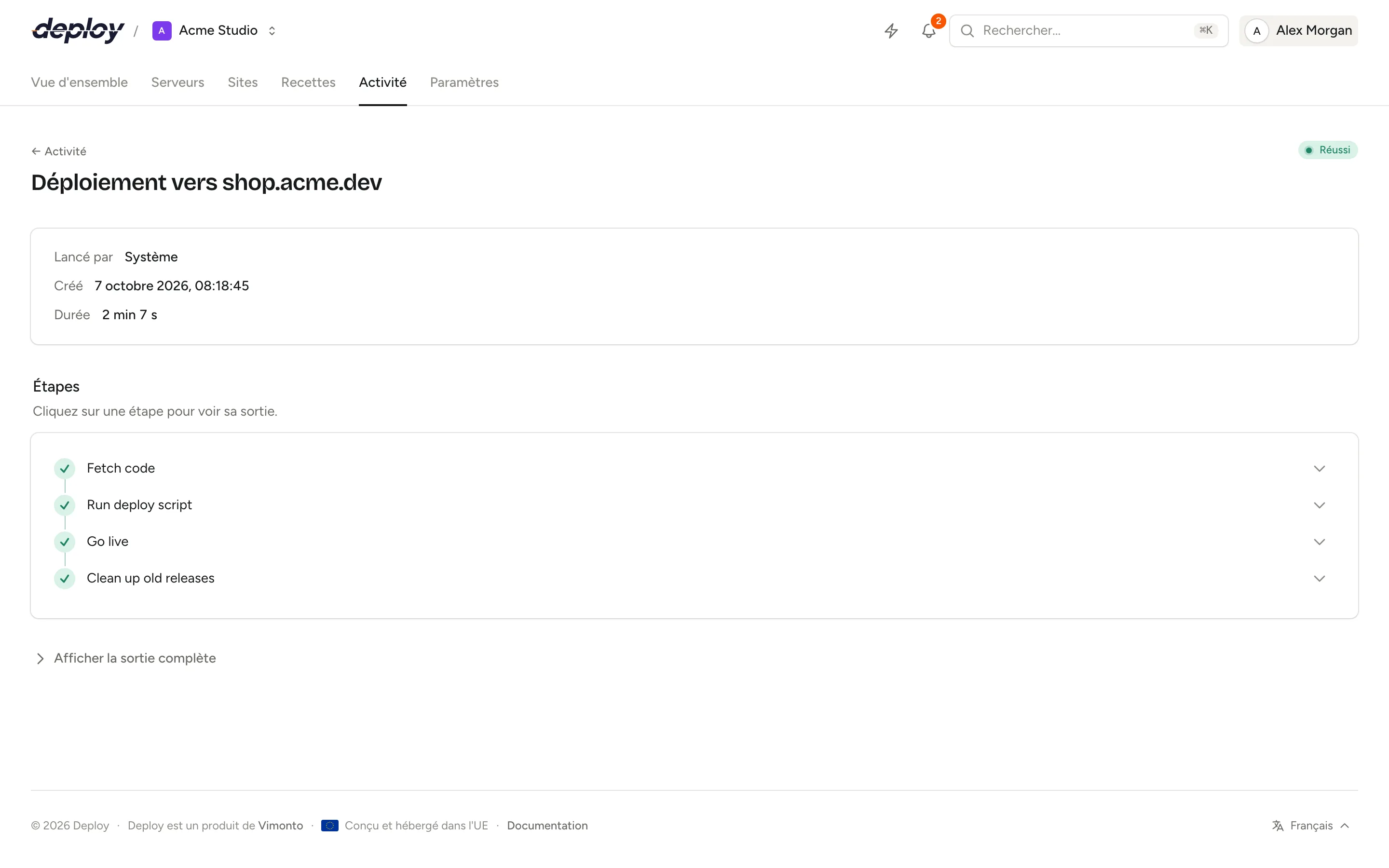Click the green checkmark beside Go live
This screenshot has width=1389, height=868.
(x=65, y=542)
